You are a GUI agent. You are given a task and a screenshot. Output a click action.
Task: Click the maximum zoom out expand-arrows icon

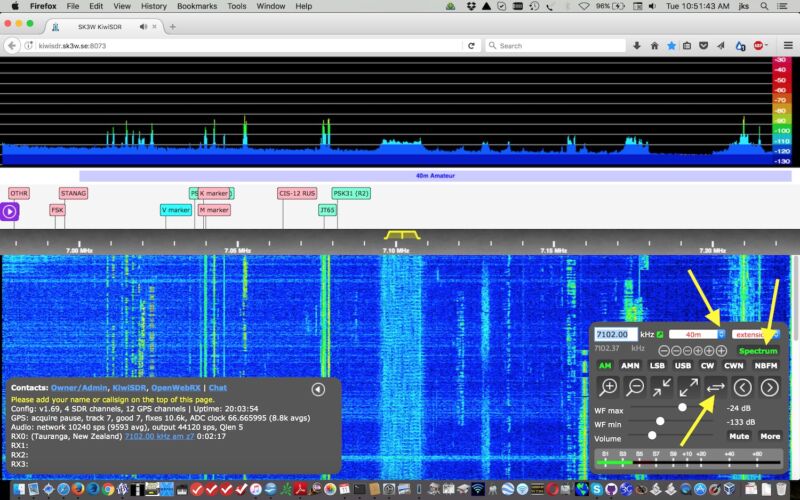689,387
